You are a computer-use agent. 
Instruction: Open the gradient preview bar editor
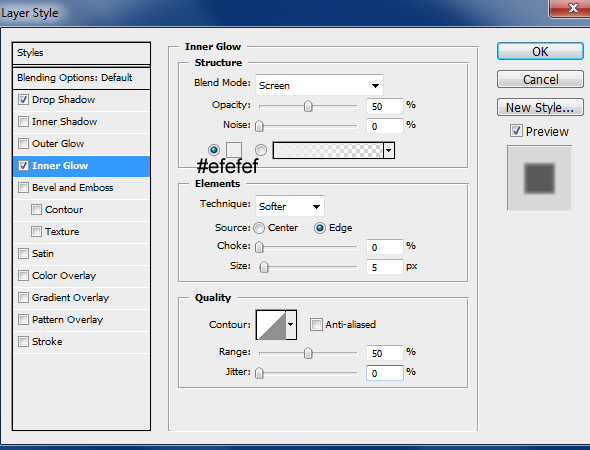[x=328, y=150]
